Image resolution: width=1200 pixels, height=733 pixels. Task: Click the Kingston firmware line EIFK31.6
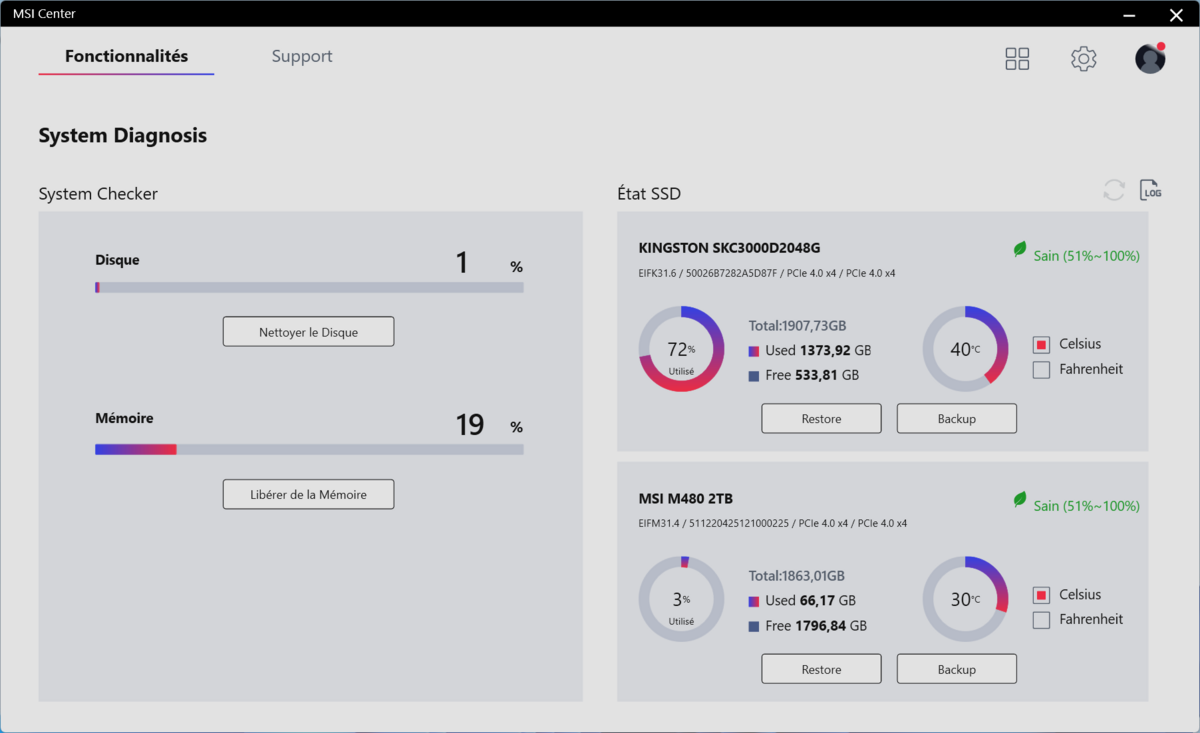pyautogui.click(x=767, y=273)
